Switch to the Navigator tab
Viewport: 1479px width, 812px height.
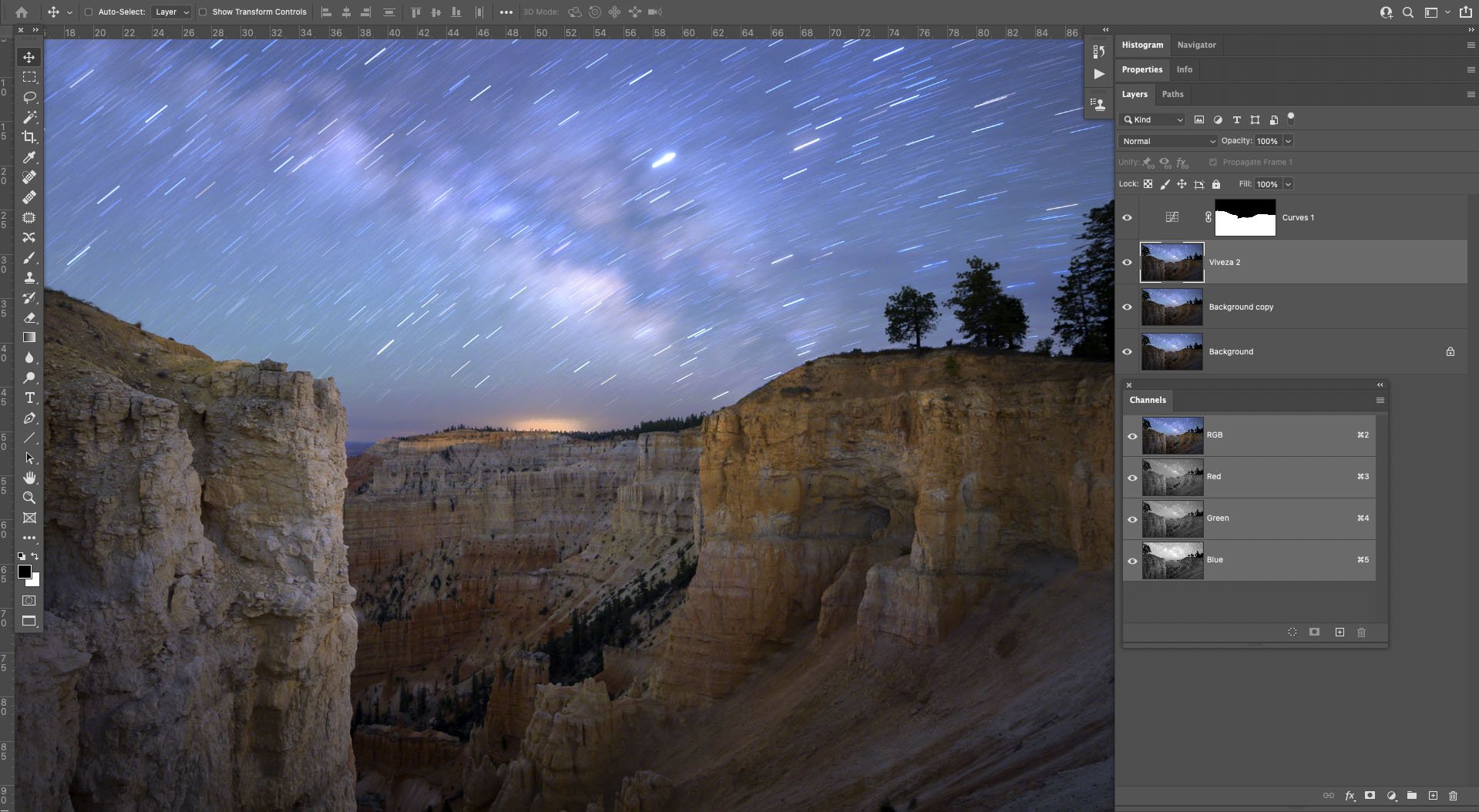(x=1196, y=45)
